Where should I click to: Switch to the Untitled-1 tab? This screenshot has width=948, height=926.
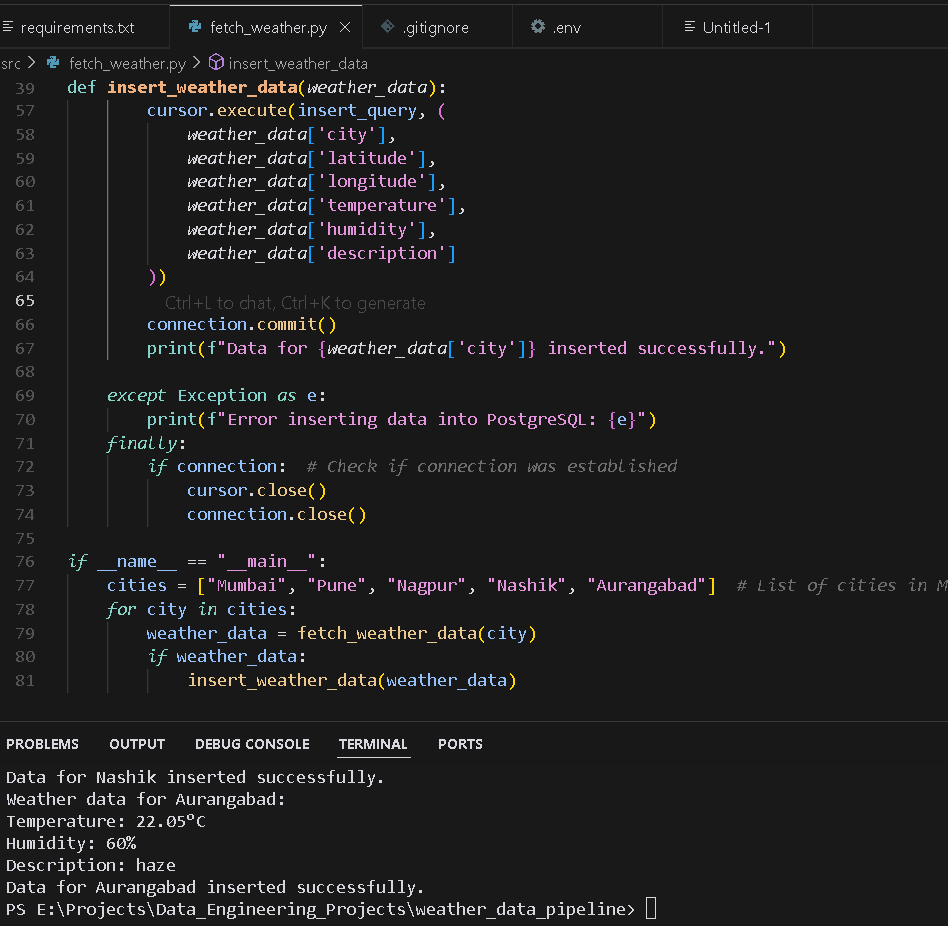tap(736, 28)
